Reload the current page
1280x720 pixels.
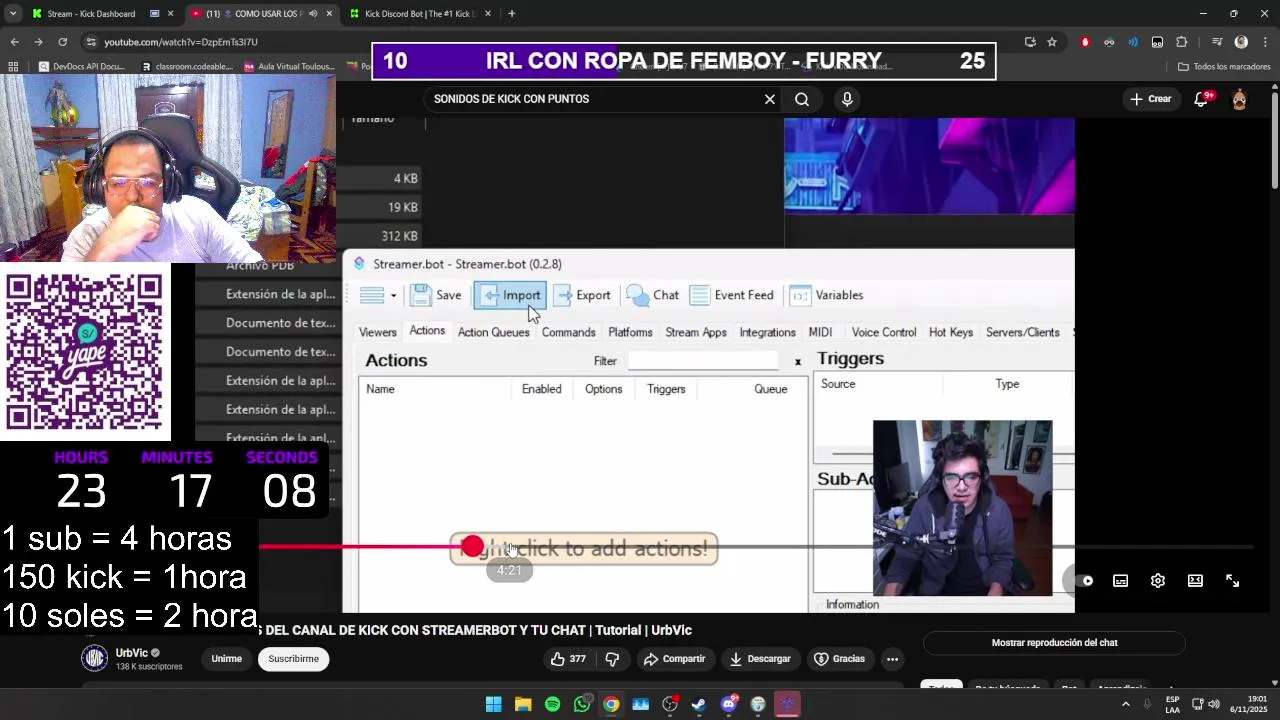pos(62,42)
